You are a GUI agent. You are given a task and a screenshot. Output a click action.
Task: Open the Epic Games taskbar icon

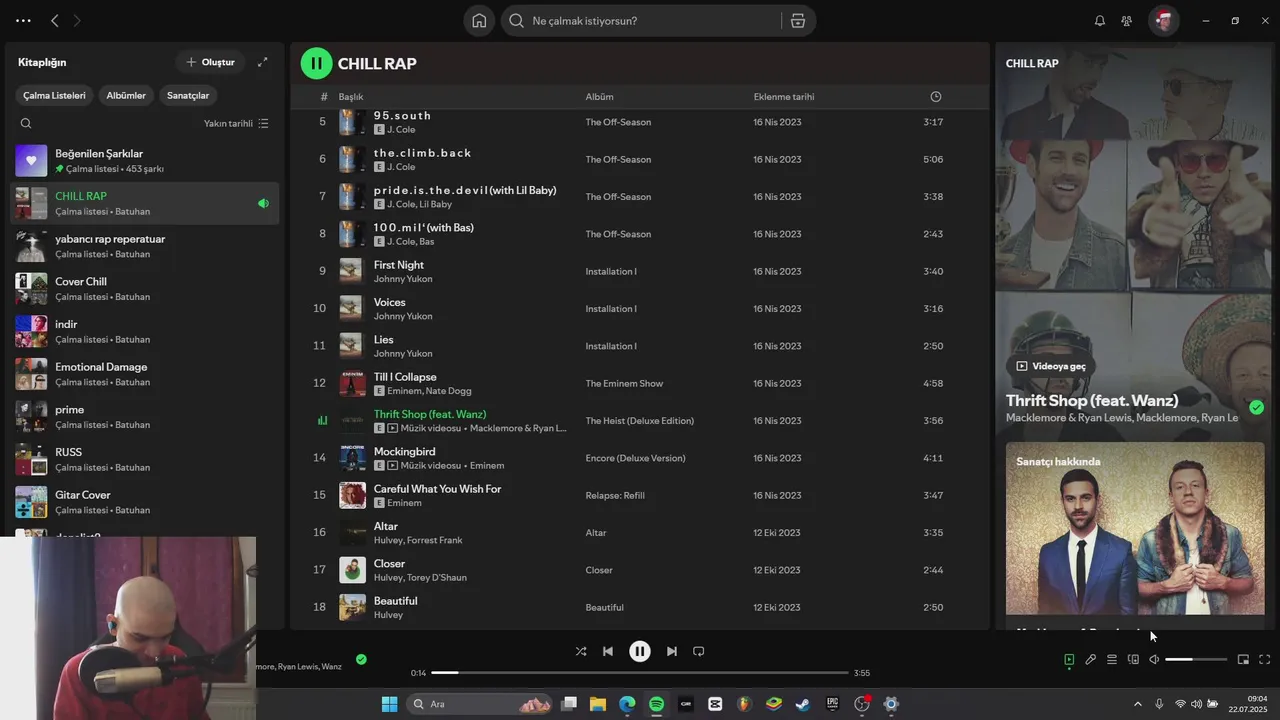tap(832, 704)
